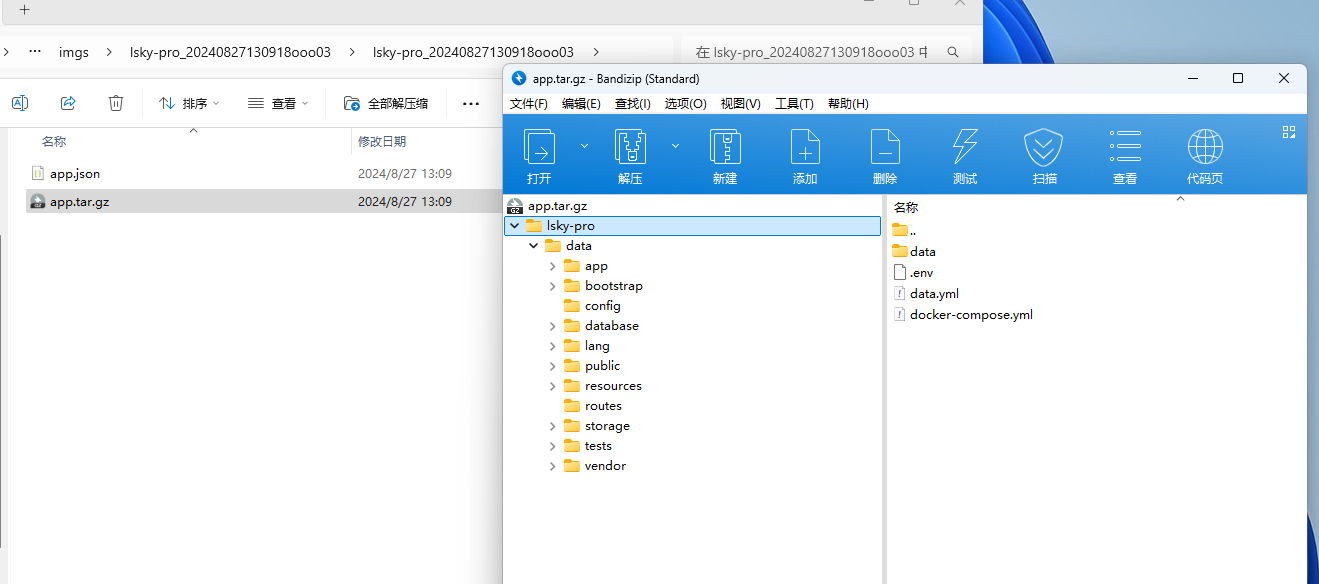The width and height of the screenshot is (1319, 584).
Task: Open the Help (帮助) menu
Action: tap(848, 104)
